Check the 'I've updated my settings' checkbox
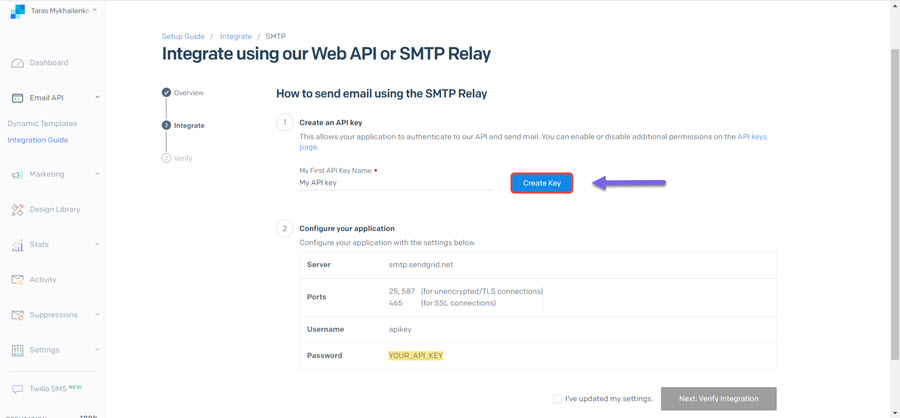This screenshot has width=900, height=418. 557,399
